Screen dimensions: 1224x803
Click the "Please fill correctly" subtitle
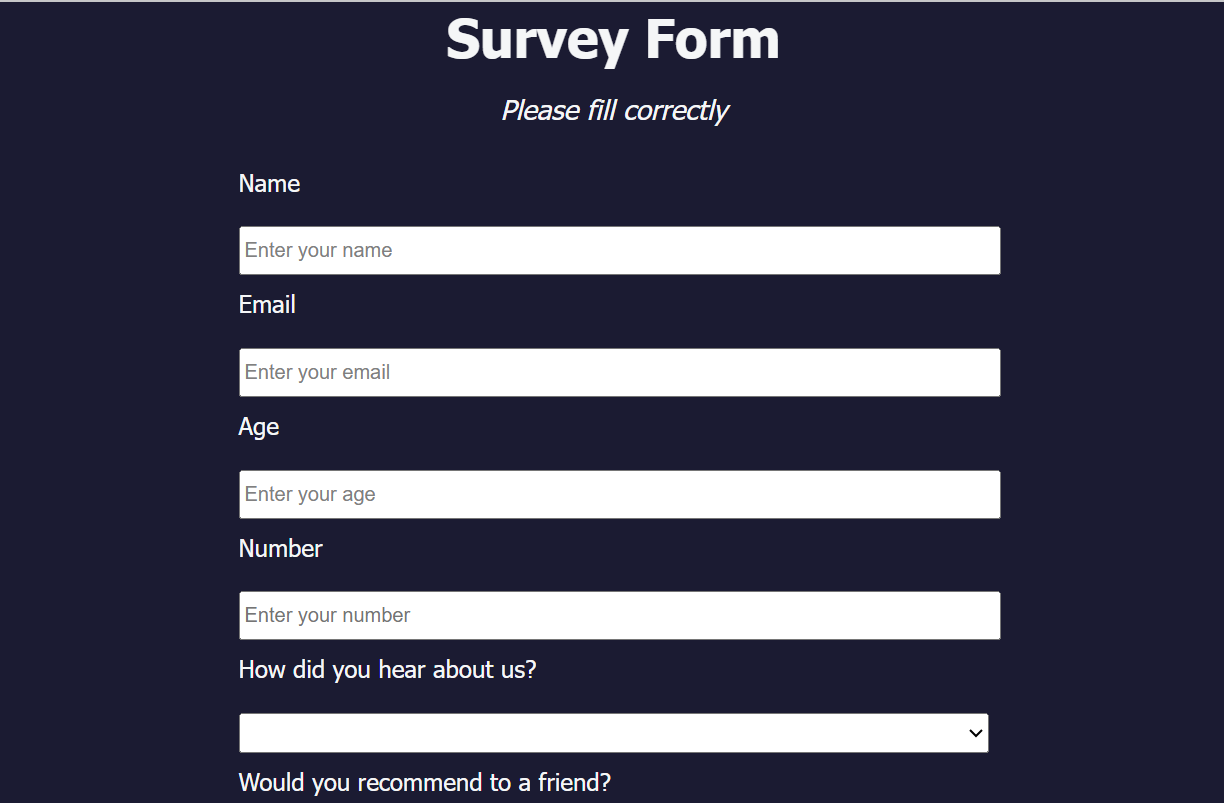(614, 110)
